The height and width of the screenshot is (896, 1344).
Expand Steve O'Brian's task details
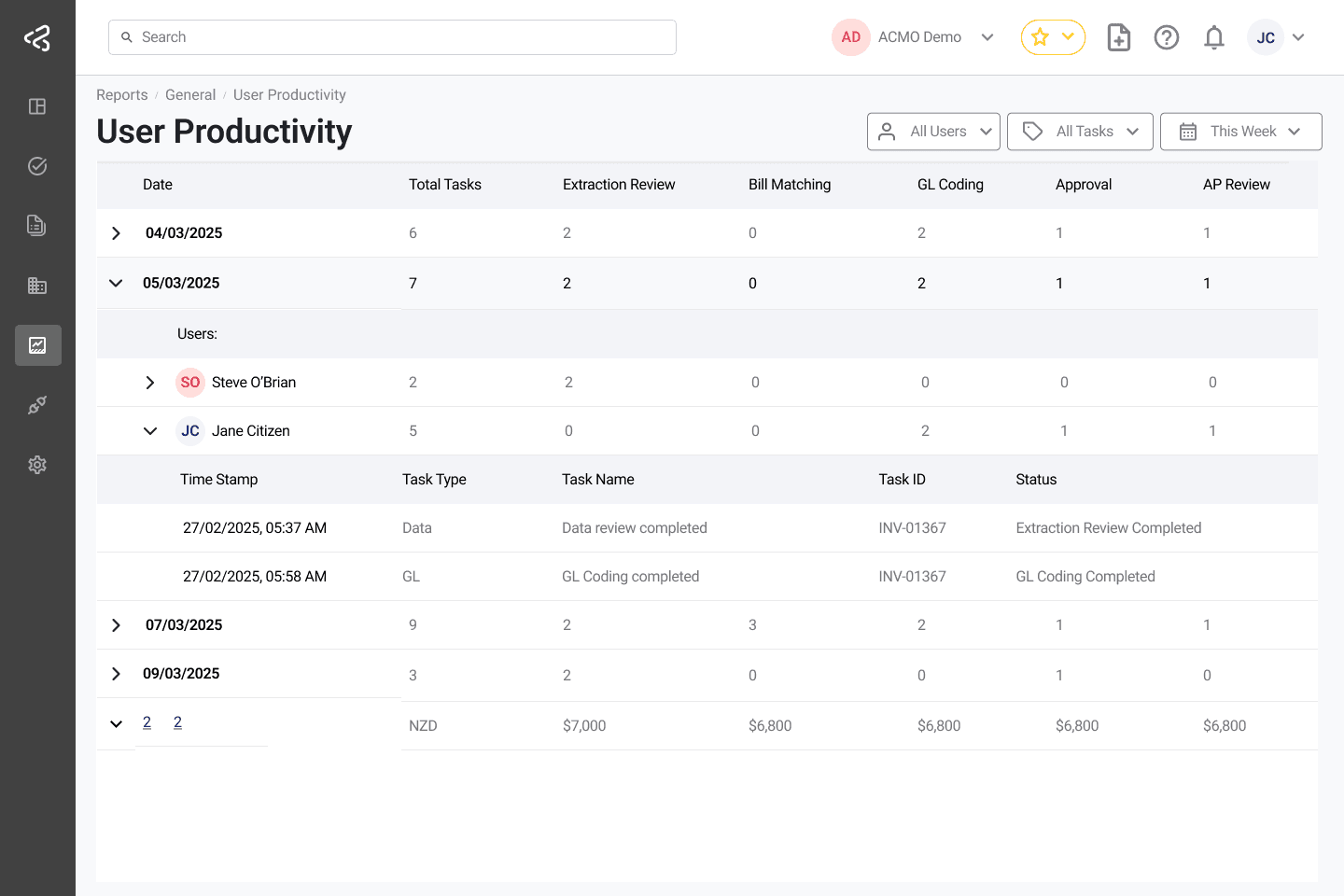point(150,382)
